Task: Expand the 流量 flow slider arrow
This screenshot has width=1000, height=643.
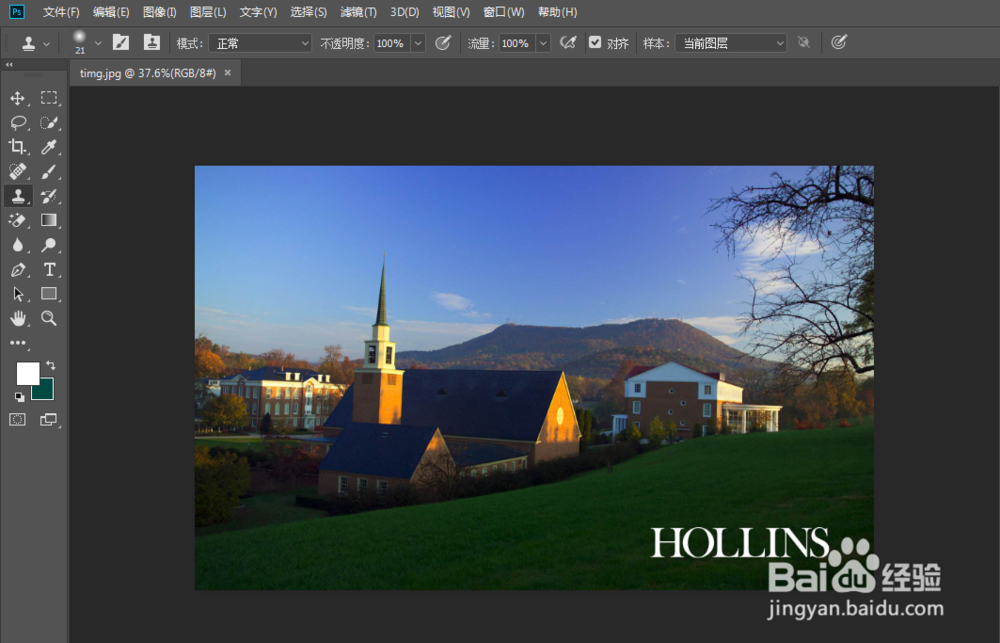Action: [543, 43]
